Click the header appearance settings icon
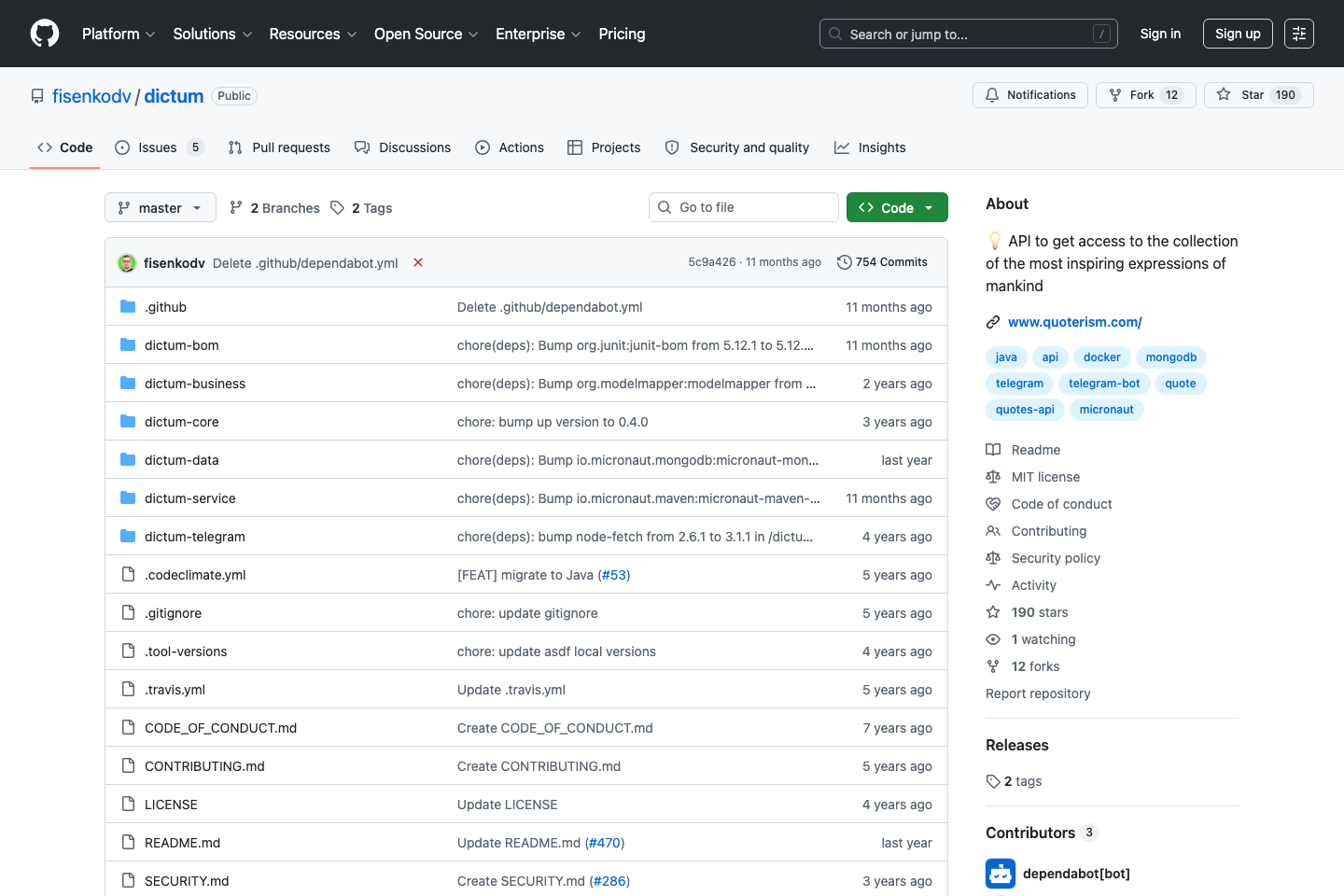Image resolution: width=1344 pixels, height=896 pixels. click(x=1298, y=34)
